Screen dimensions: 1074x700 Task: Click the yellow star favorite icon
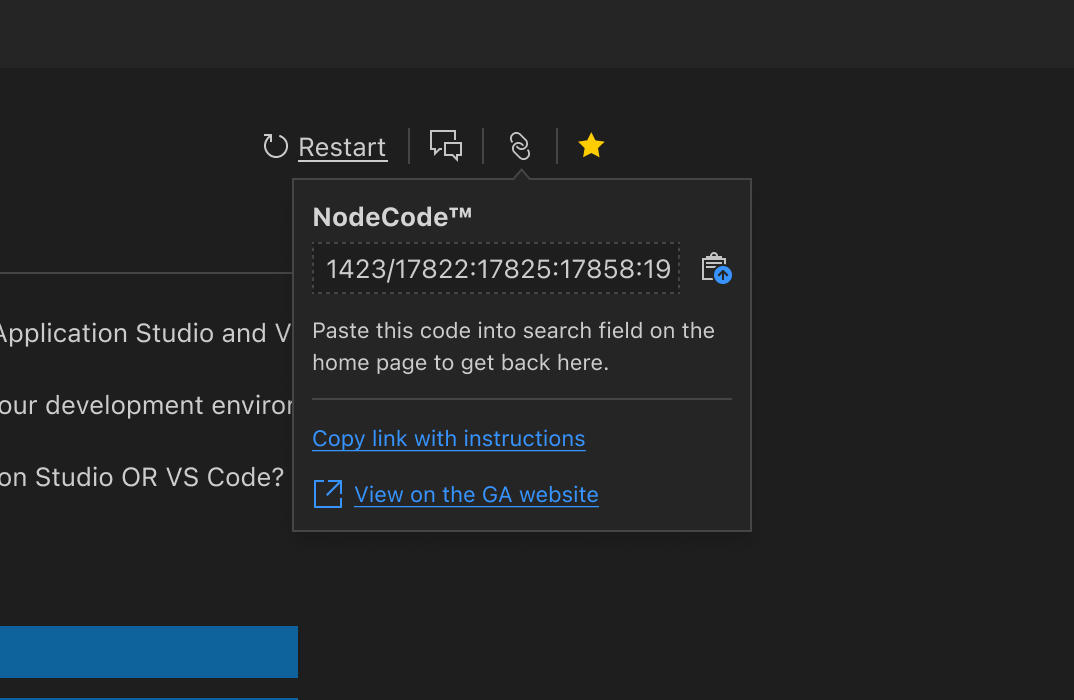pos(591,146)
